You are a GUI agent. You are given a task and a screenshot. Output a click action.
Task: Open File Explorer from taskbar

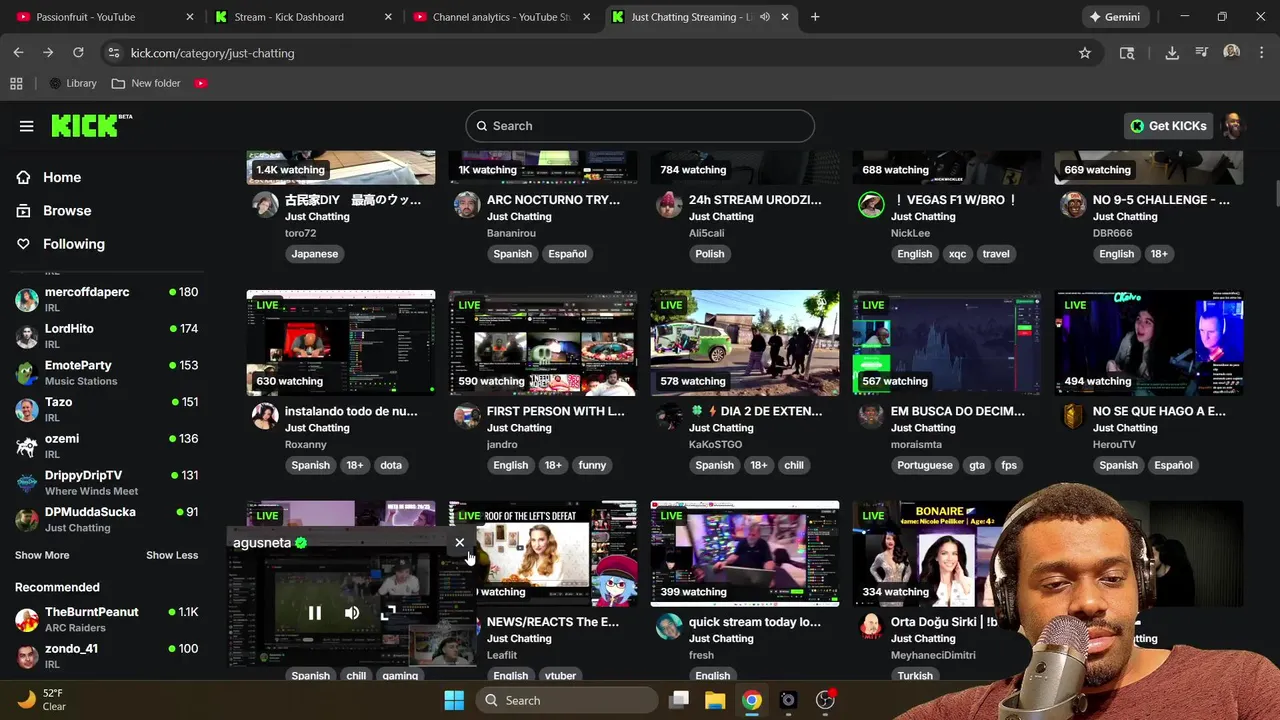click(715, 700)
